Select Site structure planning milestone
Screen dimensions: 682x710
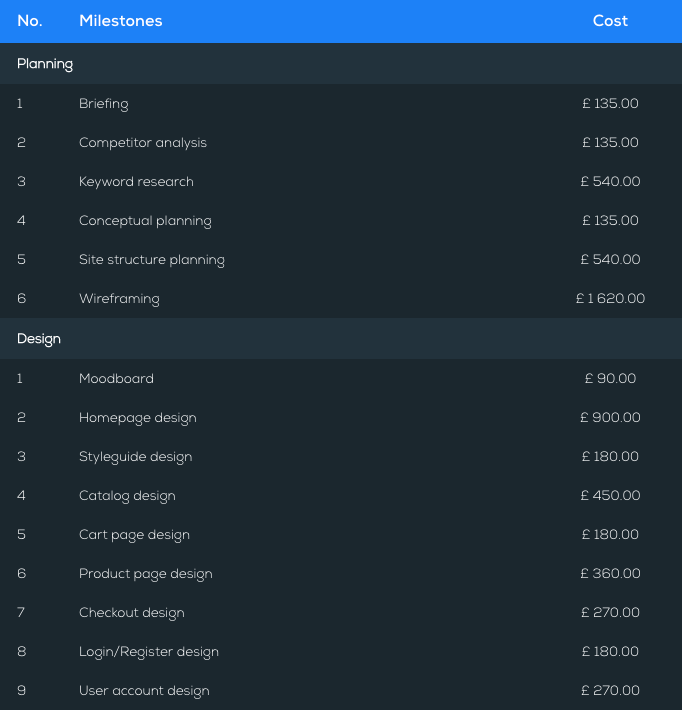152,260
